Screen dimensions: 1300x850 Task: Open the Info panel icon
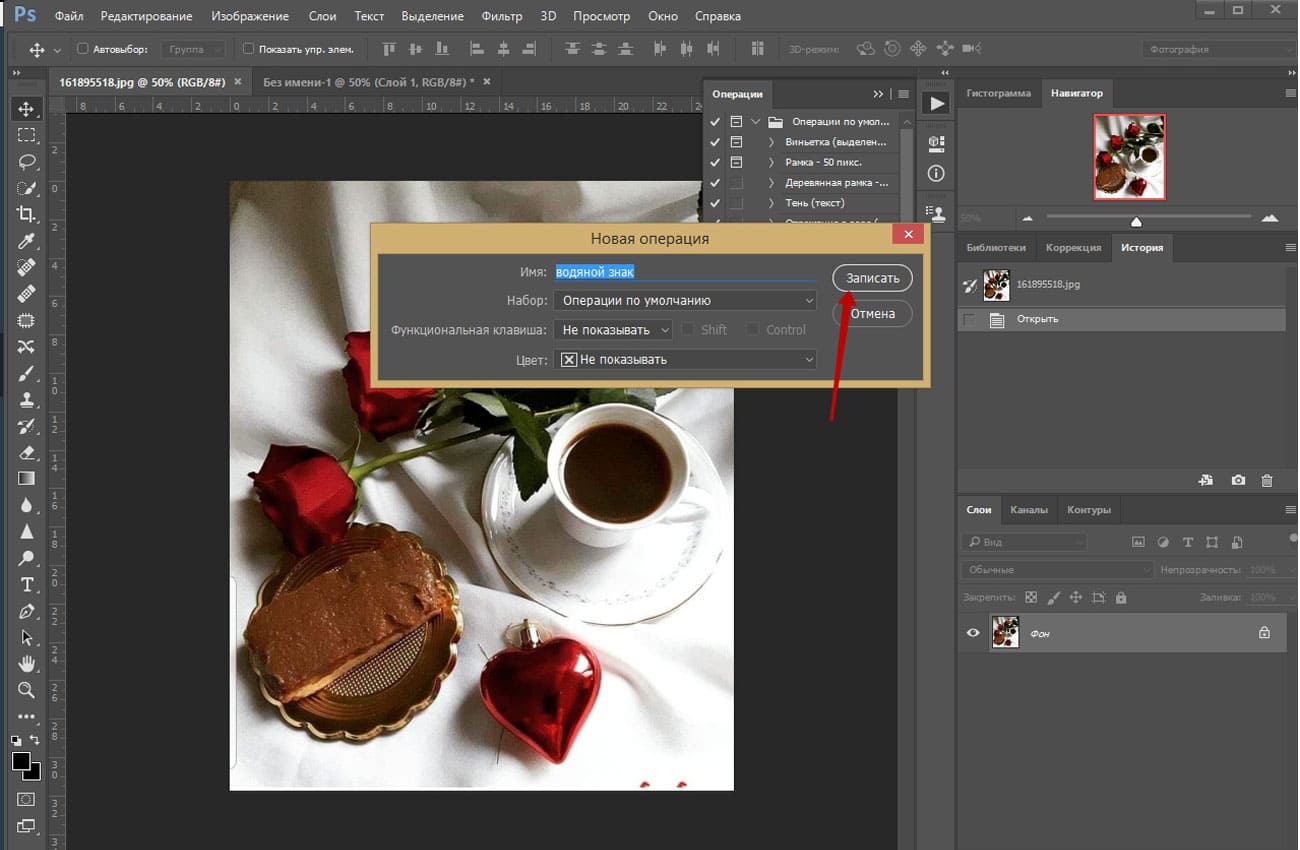936,173
